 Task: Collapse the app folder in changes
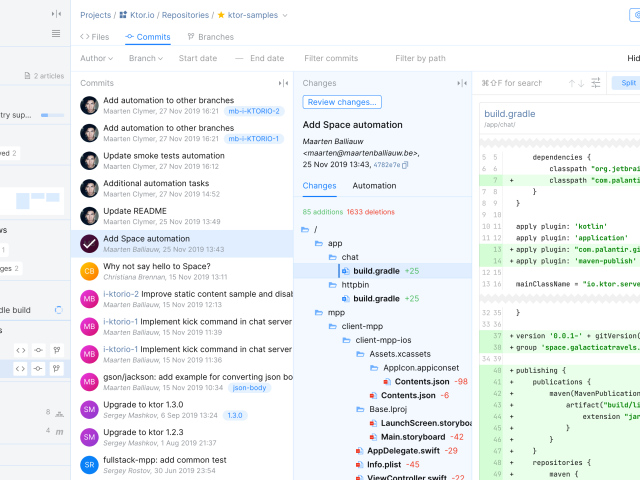[319, 244]
